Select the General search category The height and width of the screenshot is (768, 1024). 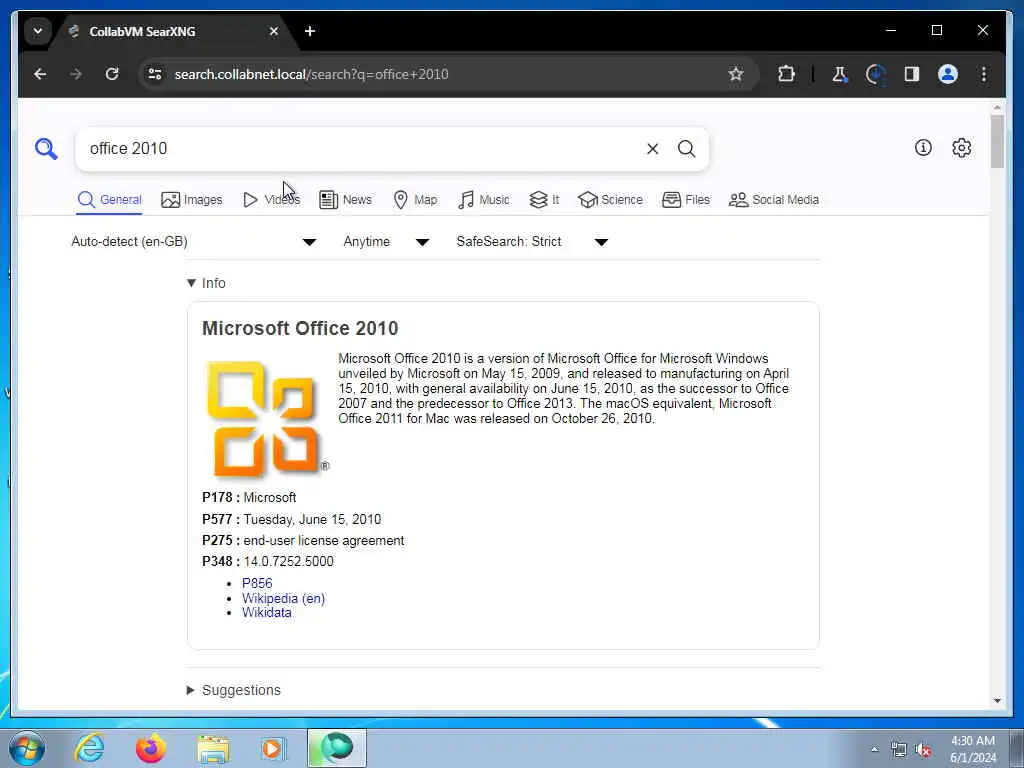(110, 200)
